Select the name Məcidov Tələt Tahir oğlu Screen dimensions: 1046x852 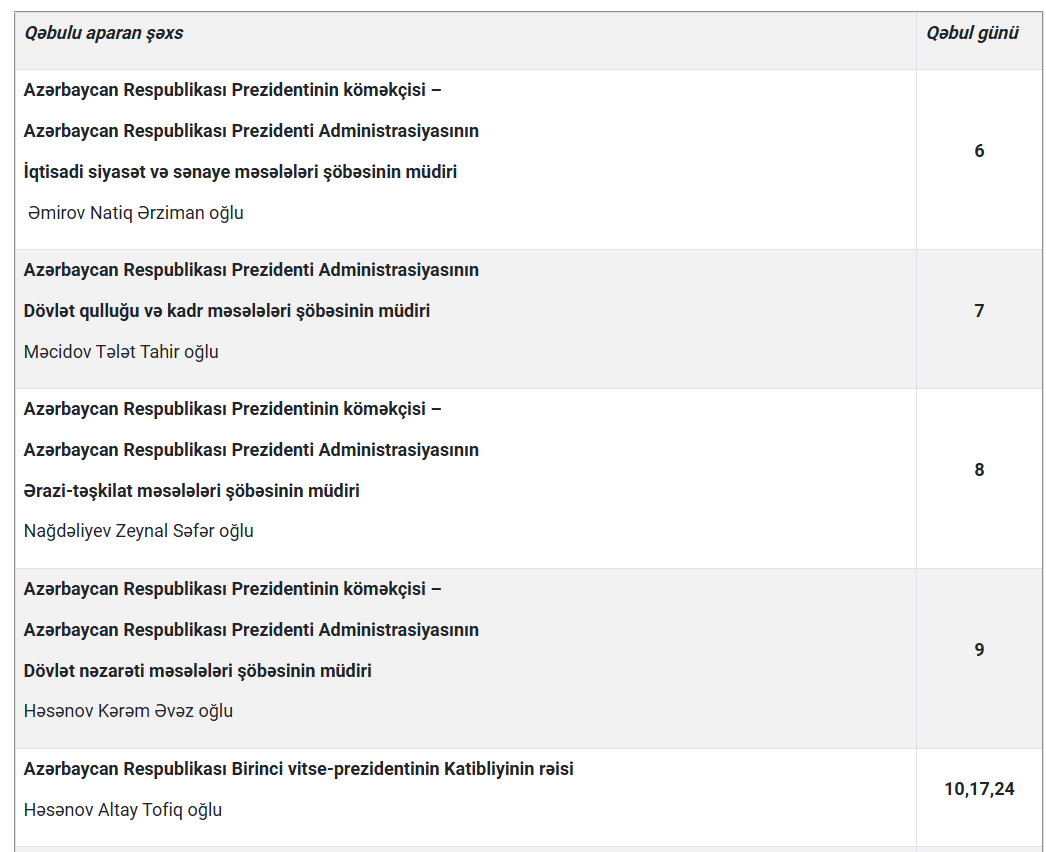pyautogui.click(x=121, y=352)
